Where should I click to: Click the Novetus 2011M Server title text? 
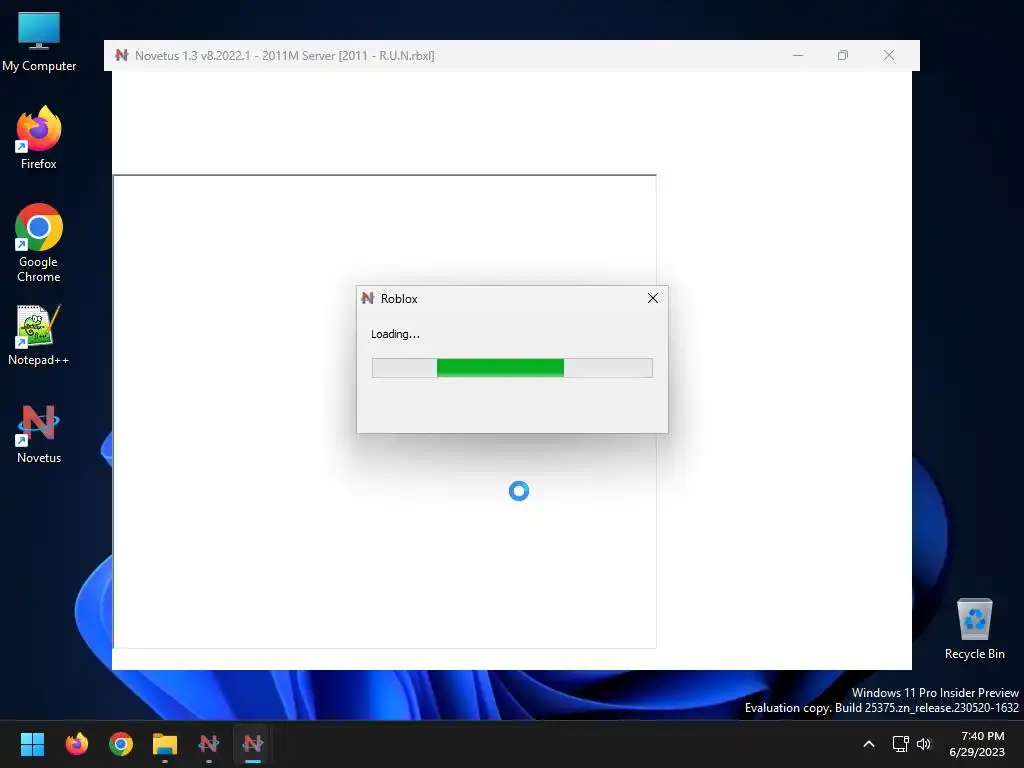click(x=285, y=56)
